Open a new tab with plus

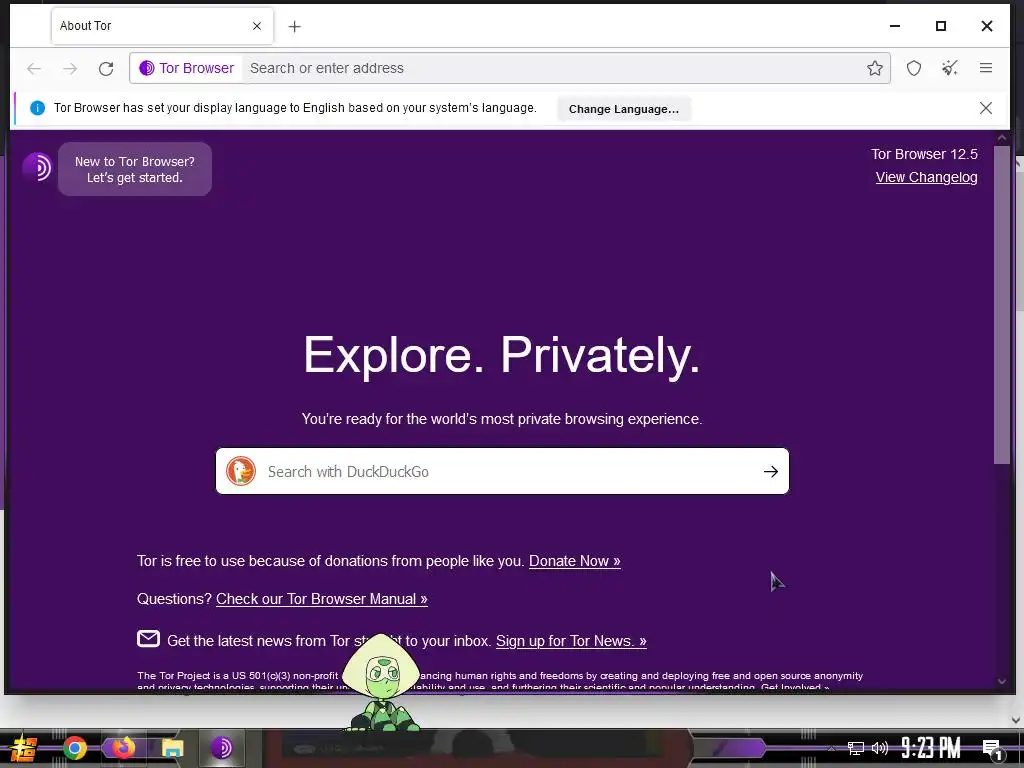(x=295, y=26)
